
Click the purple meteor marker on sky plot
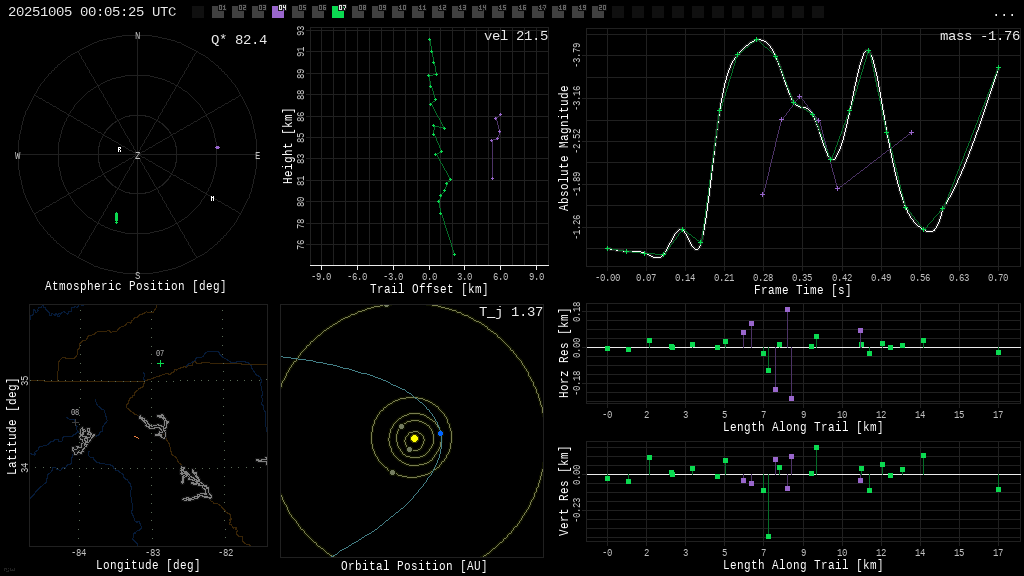coord(217,147)
